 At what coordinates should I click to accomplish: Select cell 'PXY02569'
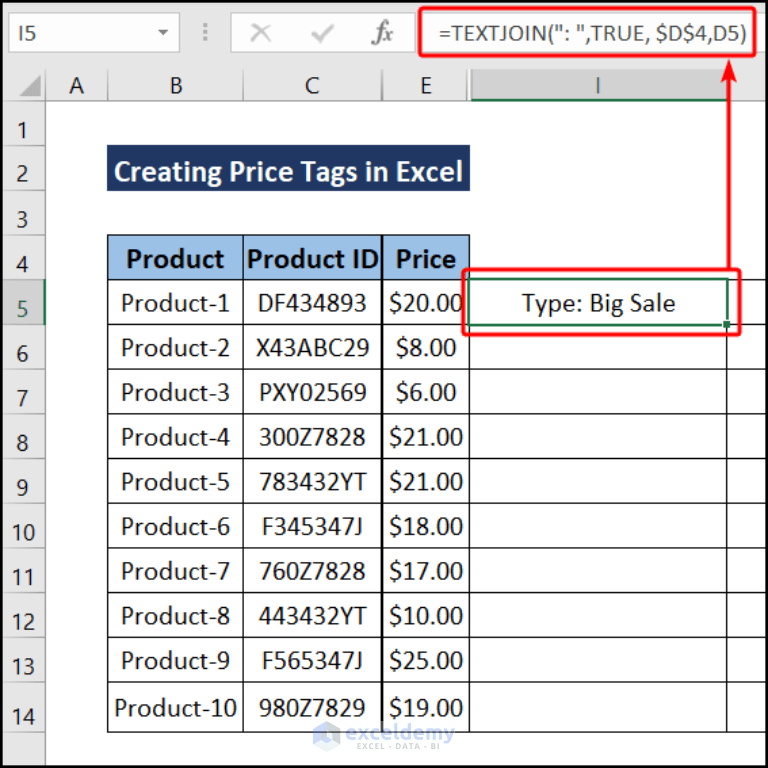coord(312,391)
